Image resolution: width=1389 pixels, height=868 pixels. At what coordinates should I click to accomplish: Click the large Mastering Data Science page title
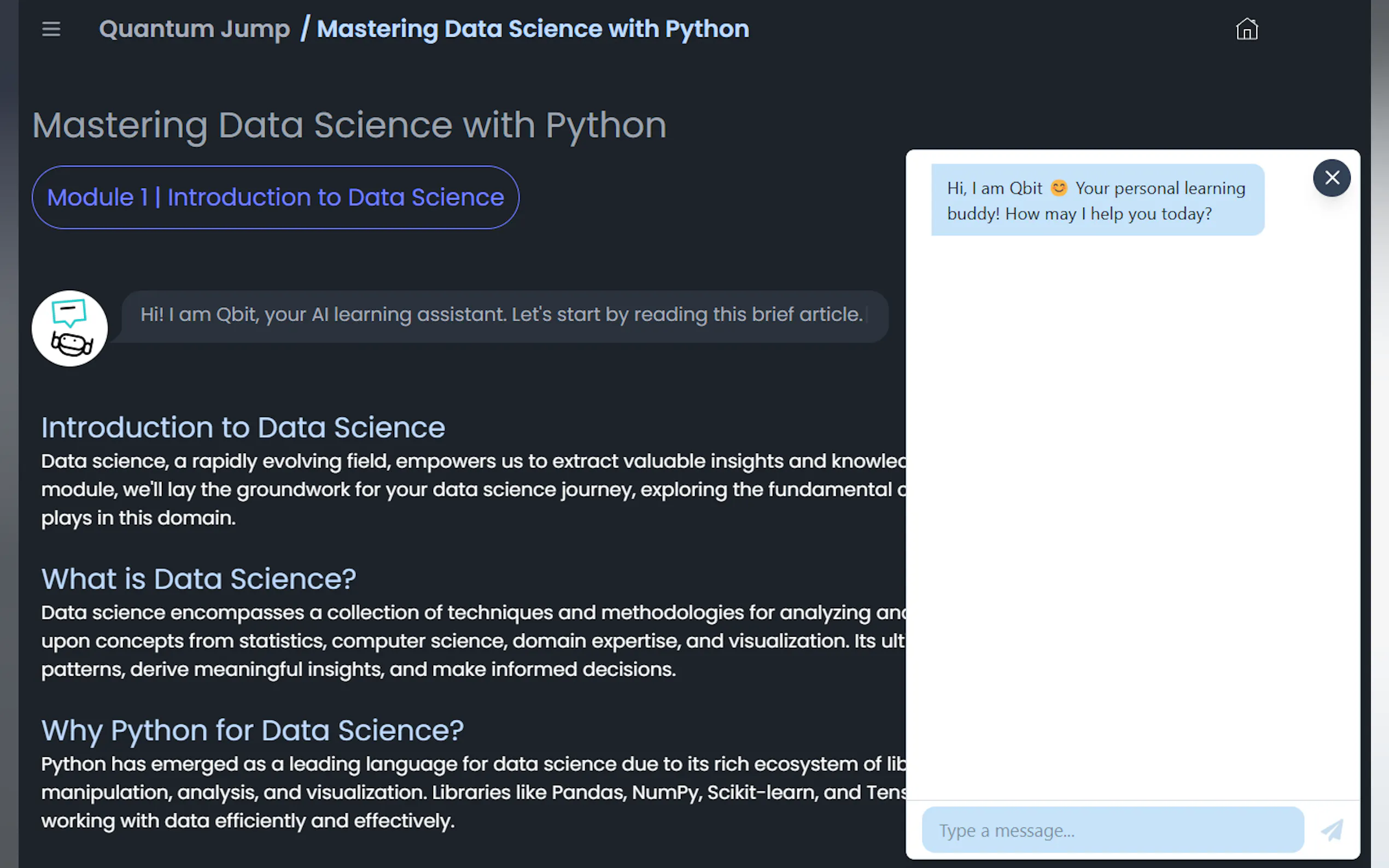349,125
